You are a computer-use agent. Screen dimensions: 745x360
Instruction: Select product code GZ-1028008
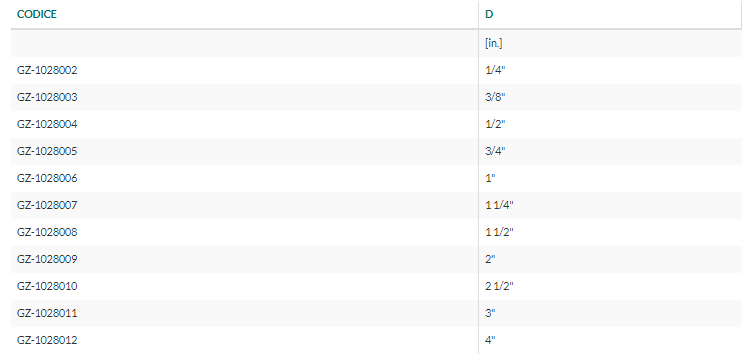pyautogui.click(x=47, y=232)
